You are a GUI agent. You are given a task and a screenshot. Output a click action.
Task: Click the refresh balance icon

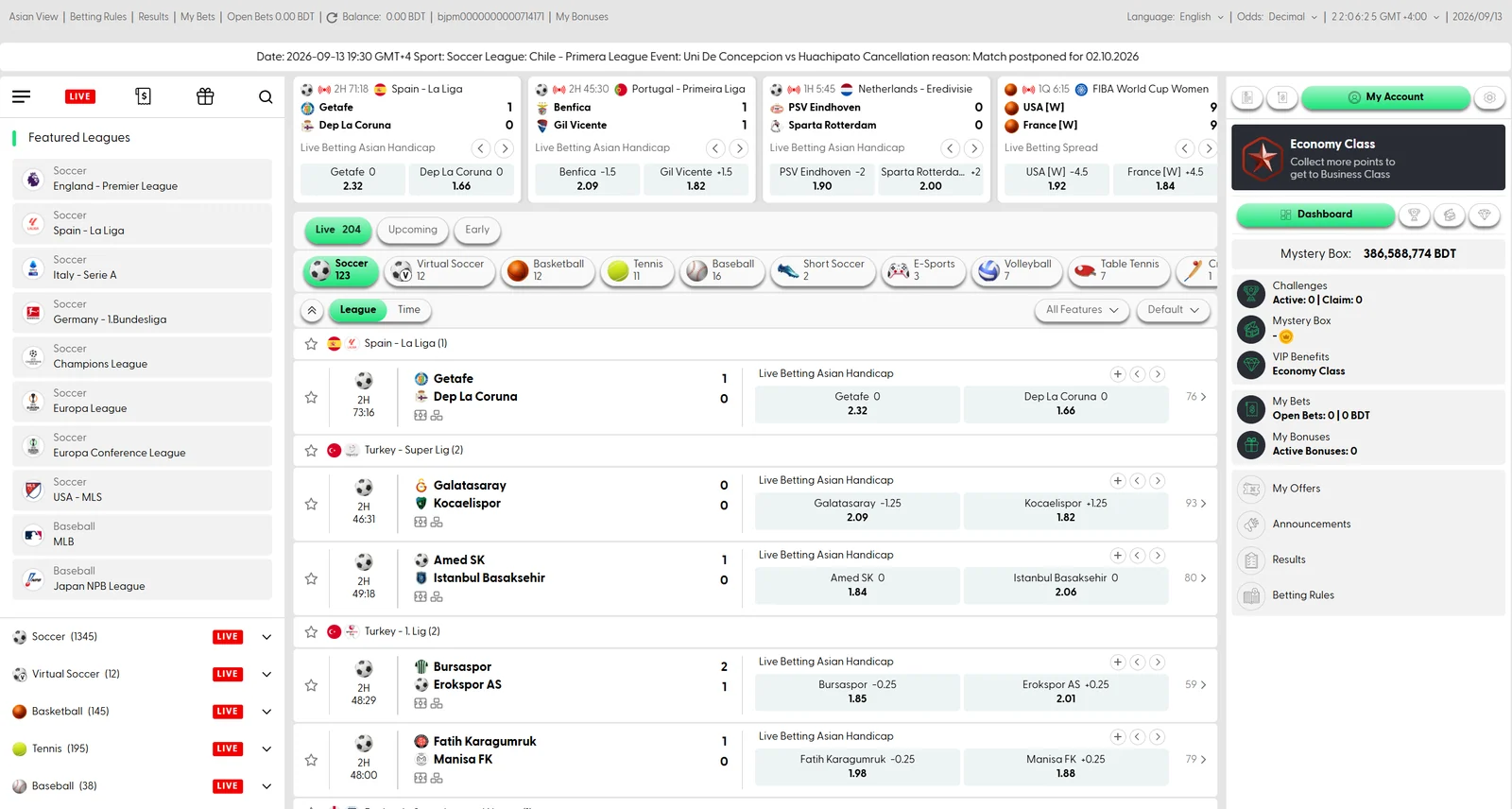coord(332,17)
